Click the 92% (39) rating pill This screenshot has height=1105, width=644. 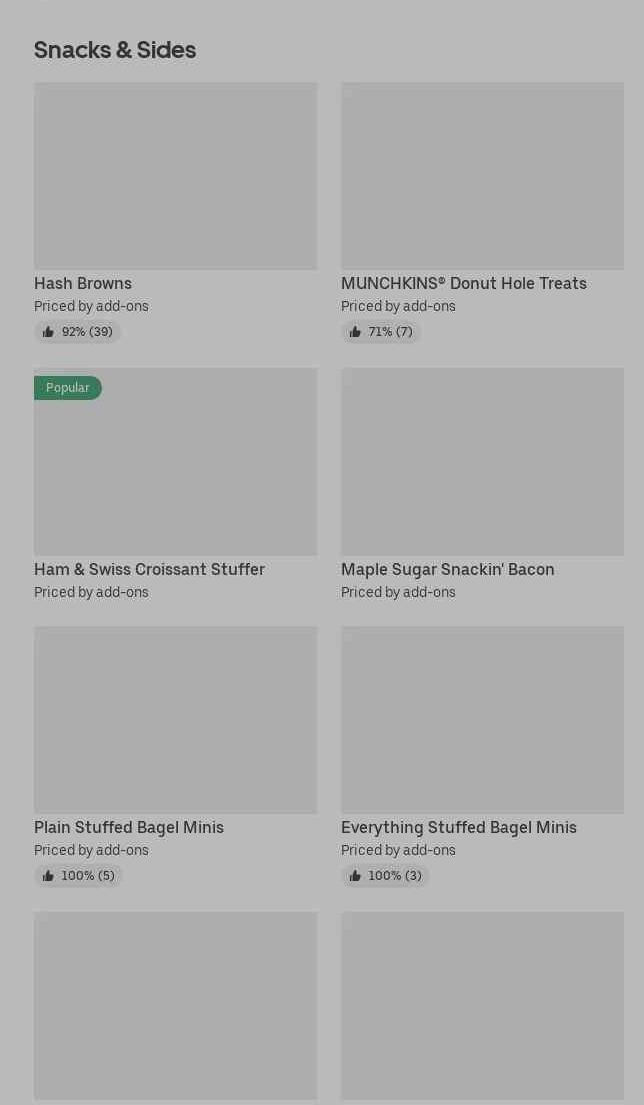pos(78,332)
